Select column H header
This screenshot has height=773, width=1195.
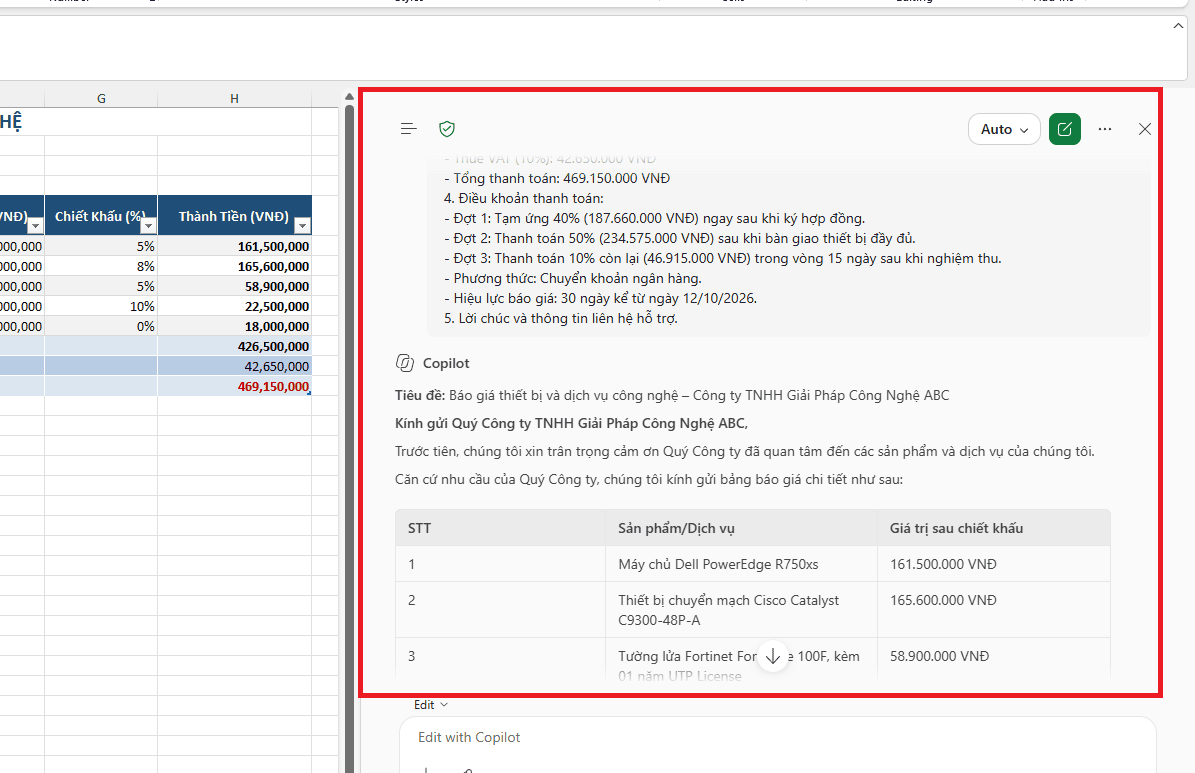click(x=235, y=98)
